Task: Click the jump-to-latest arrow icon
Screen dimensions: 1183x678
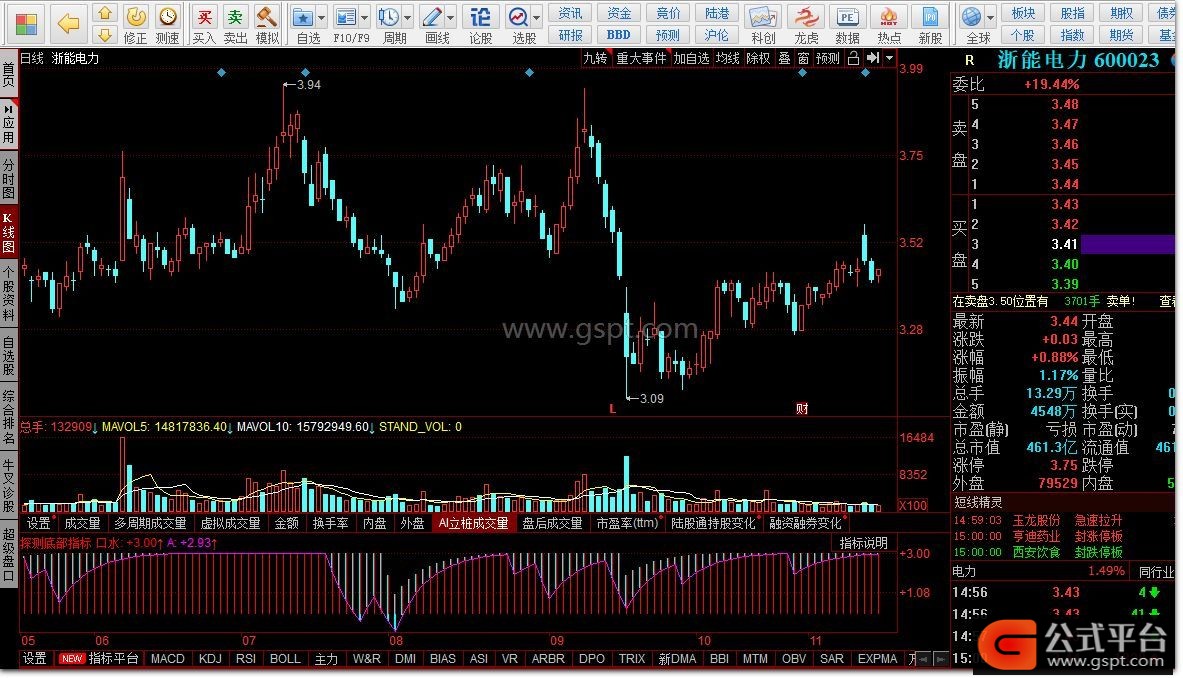Action: [873, 58]
